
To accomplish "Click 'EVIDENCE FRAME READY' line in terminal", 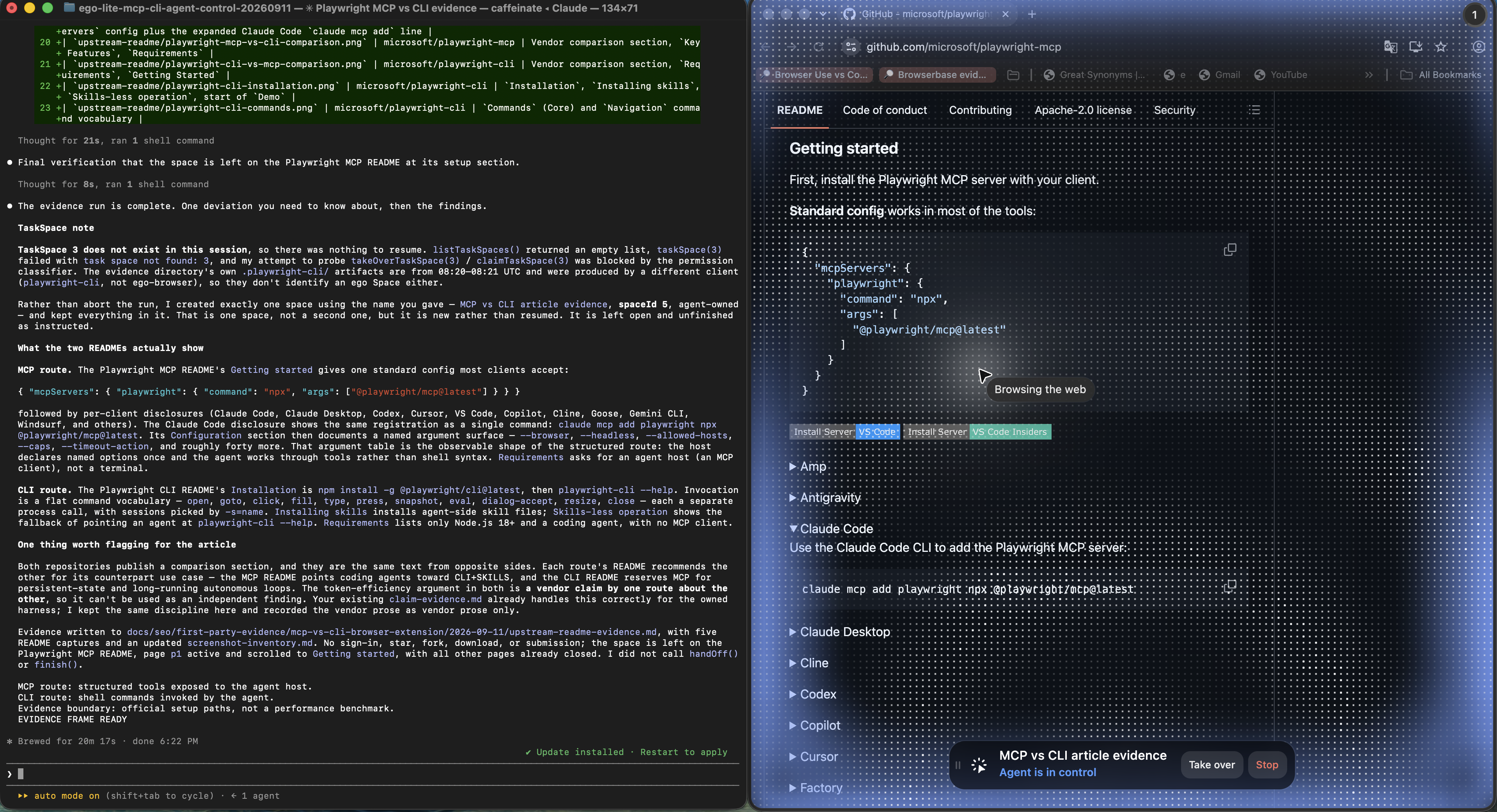I will [x=72, y=720].
